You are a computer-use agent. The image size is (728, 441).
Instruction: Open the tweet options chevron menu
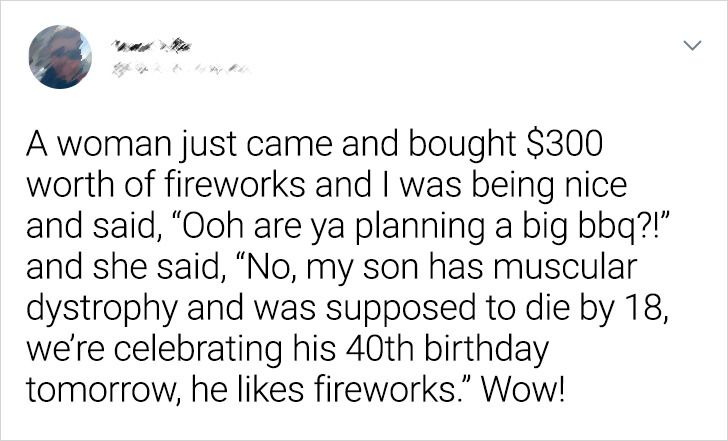coord(690,46)
